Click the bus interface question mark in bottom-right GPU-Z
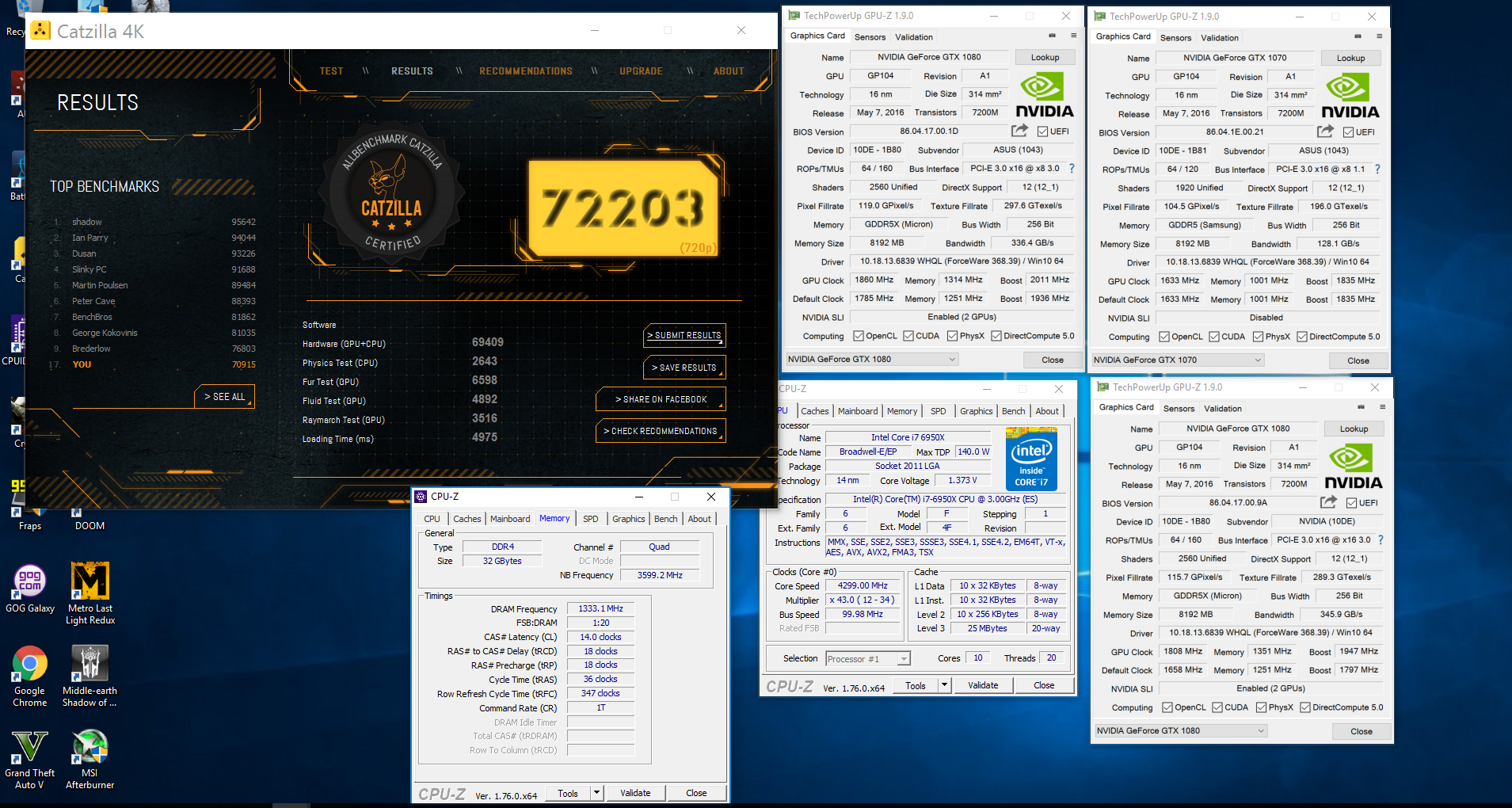Screen dimensions: 1512x808 (x=1381, y=539)
